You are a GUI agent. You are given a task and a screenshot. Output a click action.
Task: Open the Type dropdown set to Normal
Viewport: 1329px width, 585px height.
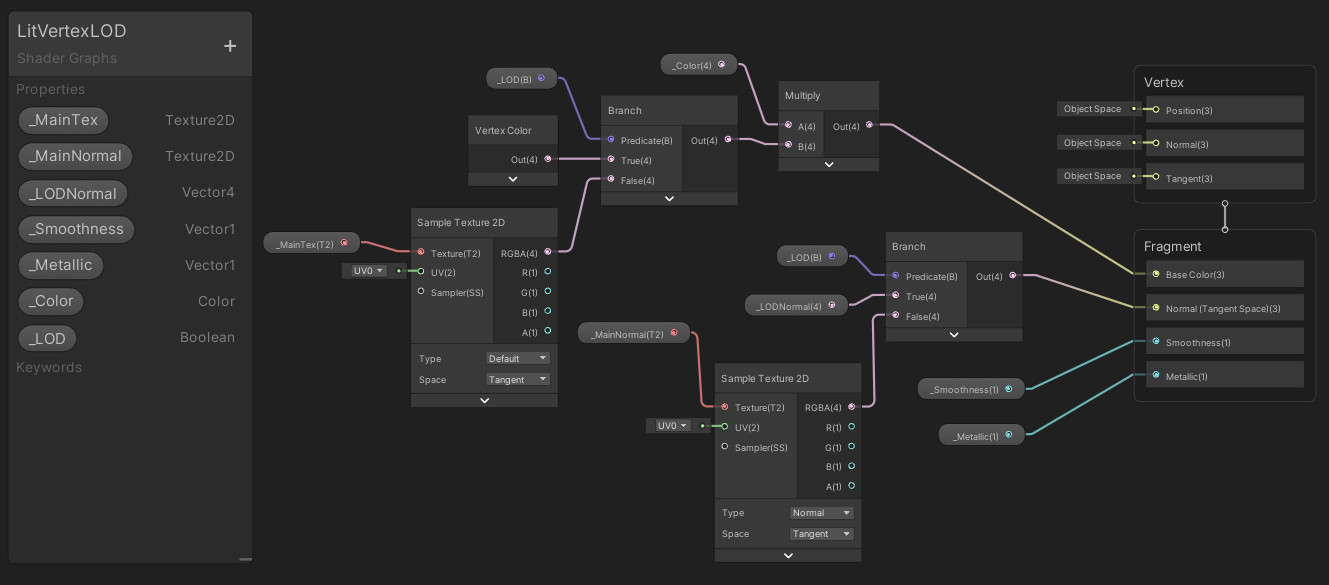[822, 513]
